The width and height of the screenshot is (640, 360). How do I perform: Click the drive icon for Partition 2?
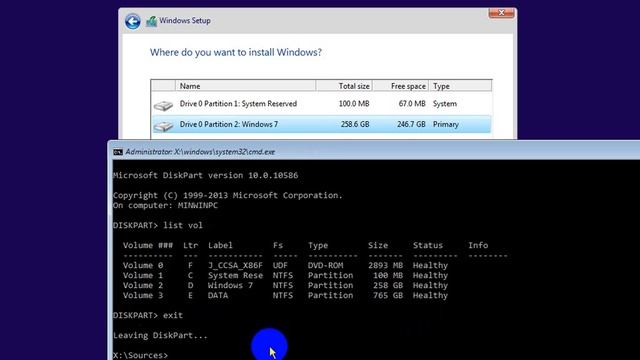163,126
